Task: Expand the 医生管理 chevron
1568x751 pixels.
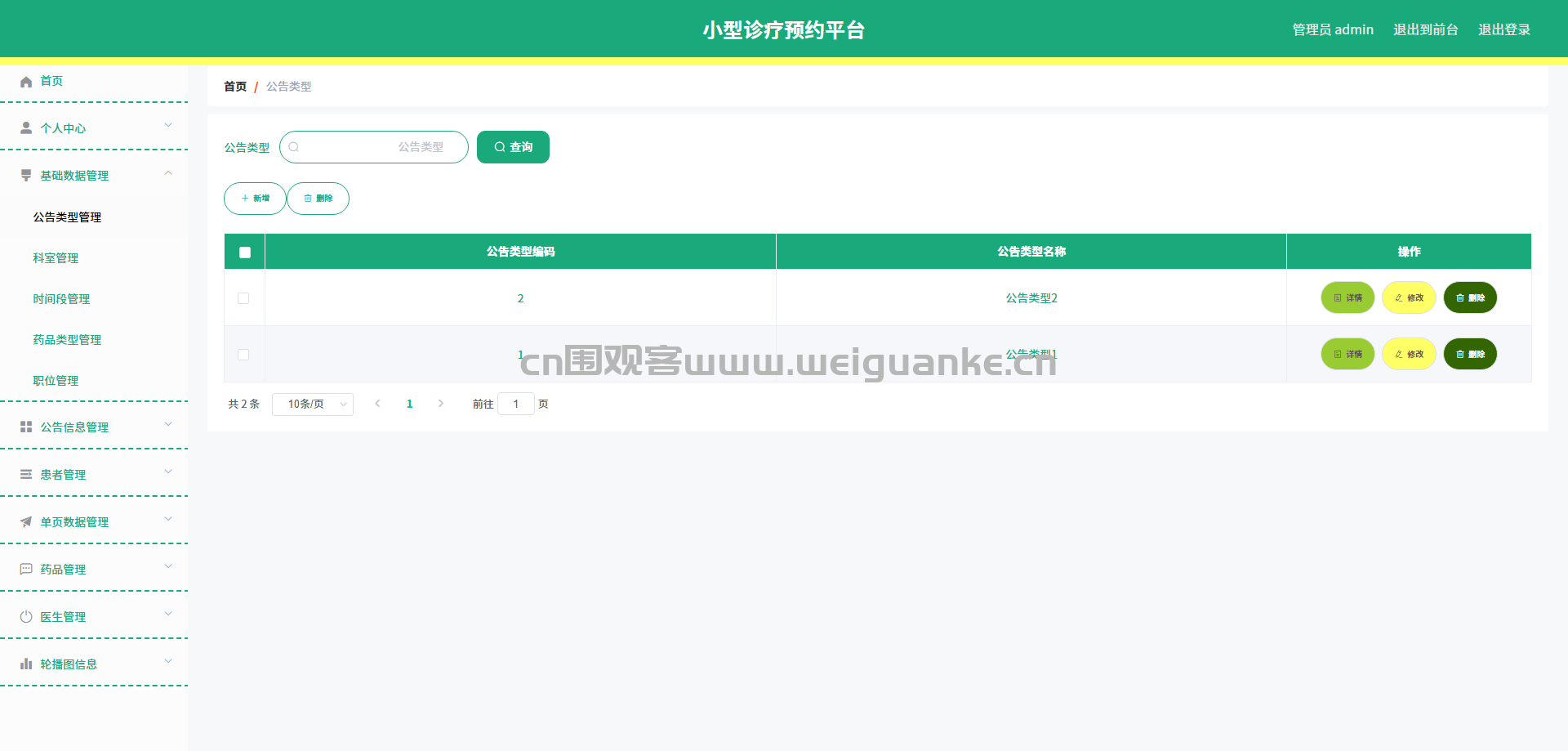Action: [168, 614]
